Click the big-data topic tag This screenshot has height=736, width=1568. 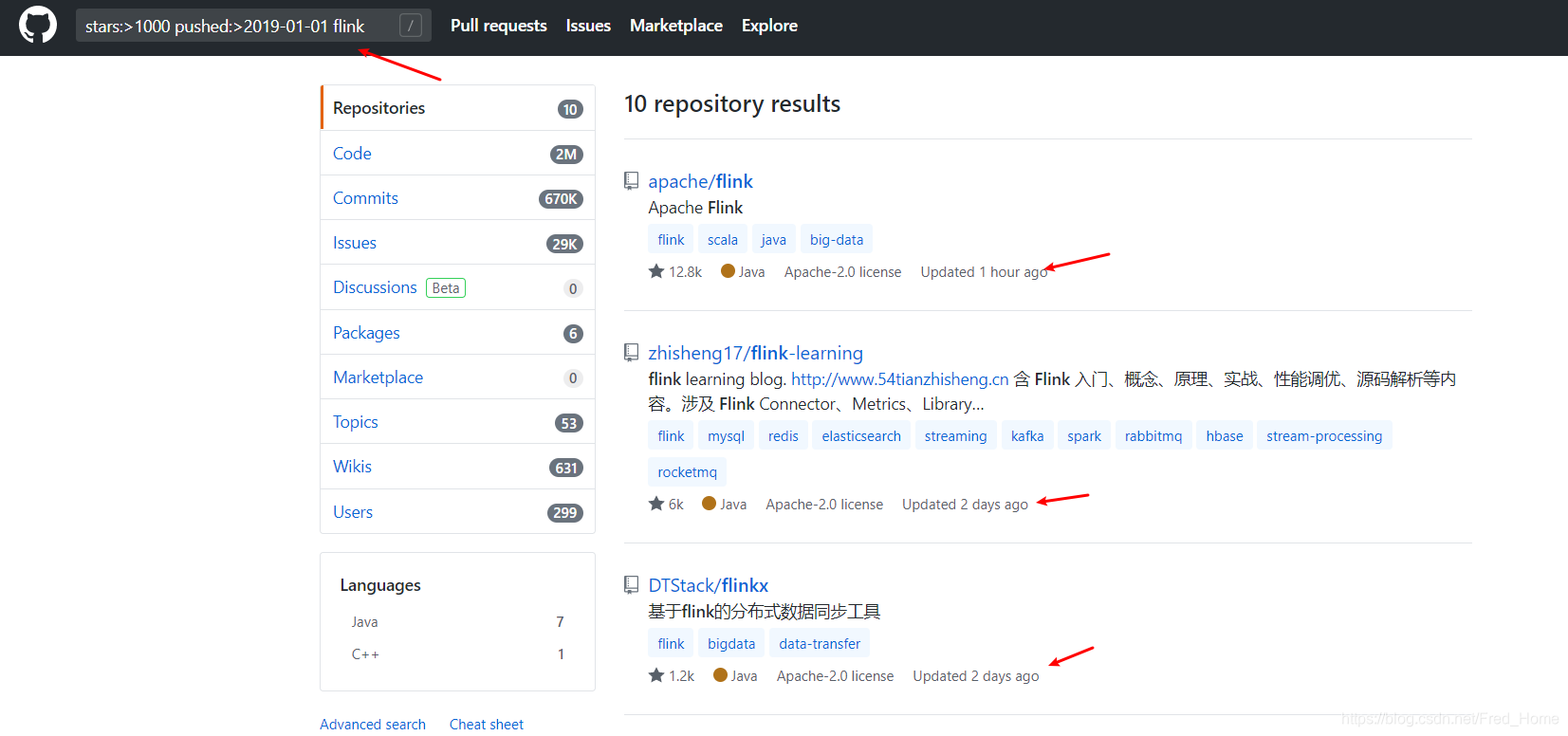837,239
